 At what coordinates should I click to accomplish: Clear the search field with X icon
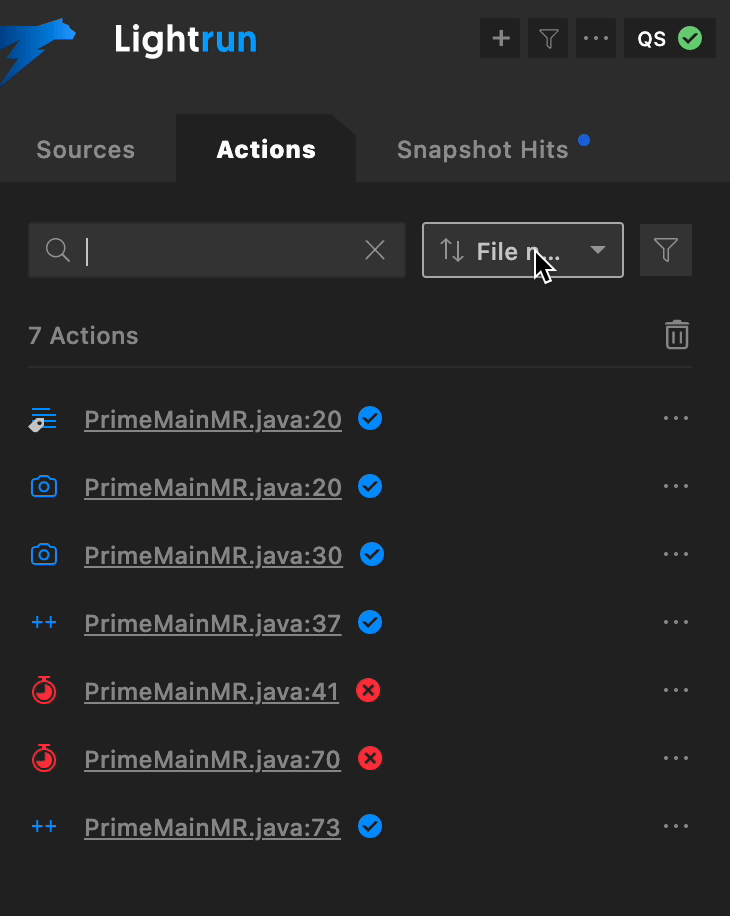coord(375,250)
